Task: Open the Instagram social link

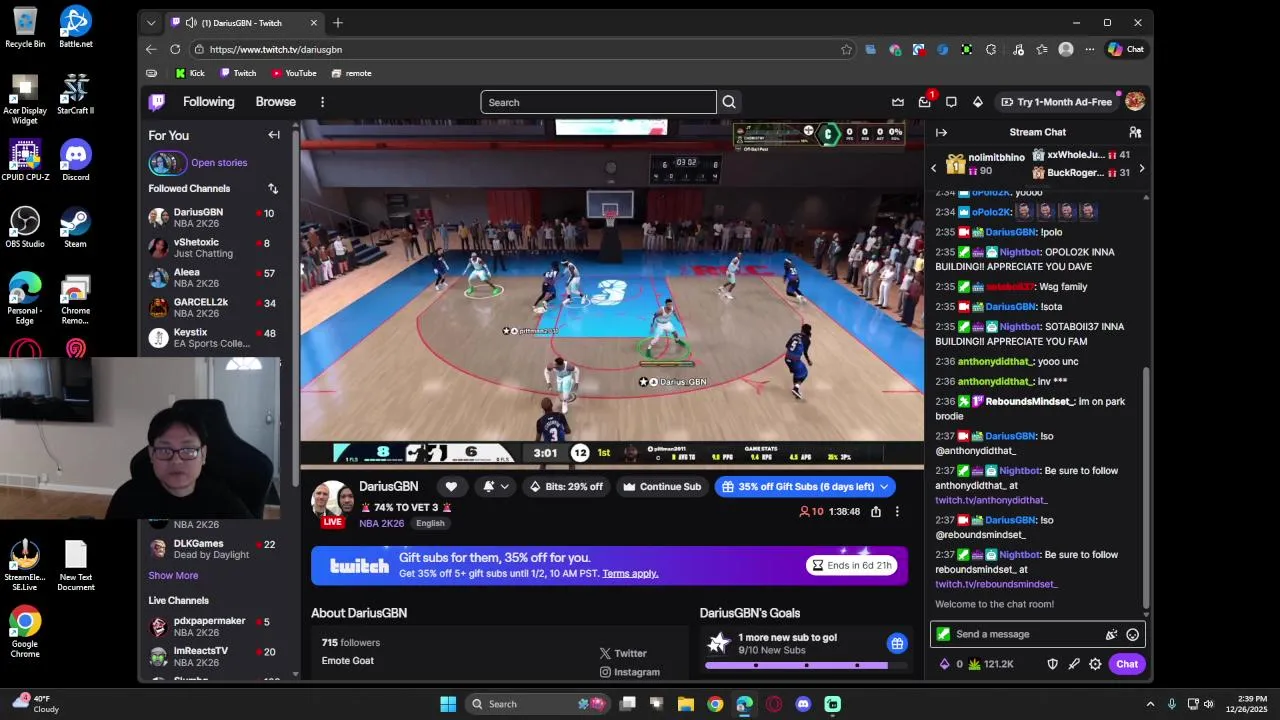Action: pyautogui.click(x=629, y=672)
